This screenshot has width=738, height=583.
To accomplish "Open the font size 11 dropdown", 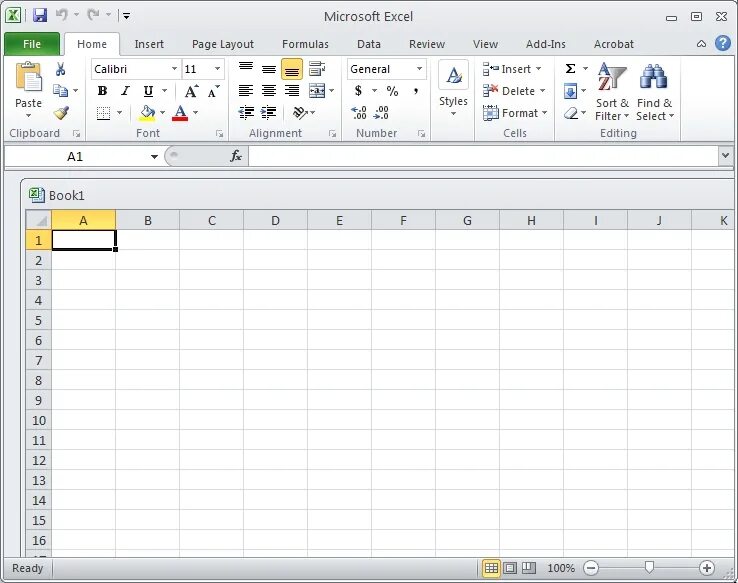I will (217, 69).
